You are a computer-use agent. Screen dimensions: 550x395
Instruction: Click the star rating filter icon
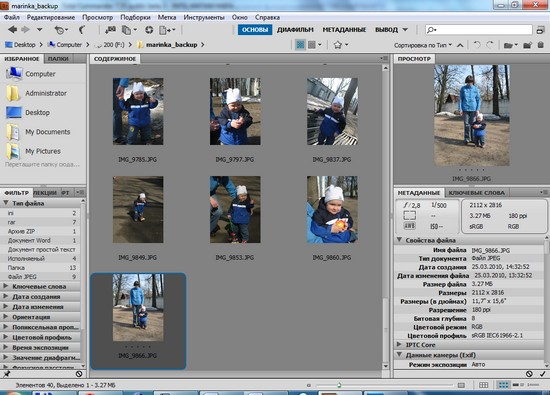tap(340, 45)
